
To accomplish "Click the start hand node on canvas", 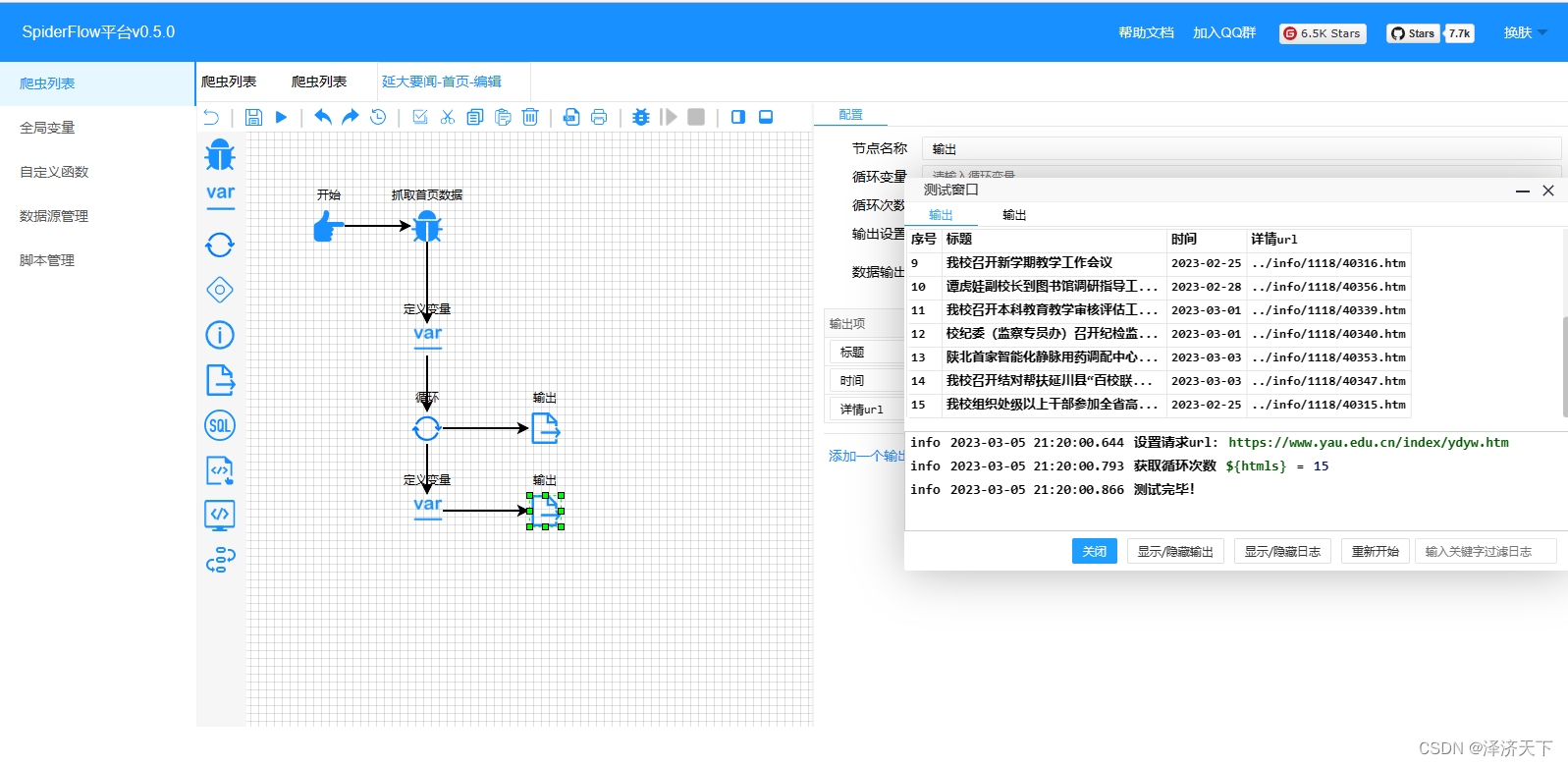I will click(x=328, y=227).
